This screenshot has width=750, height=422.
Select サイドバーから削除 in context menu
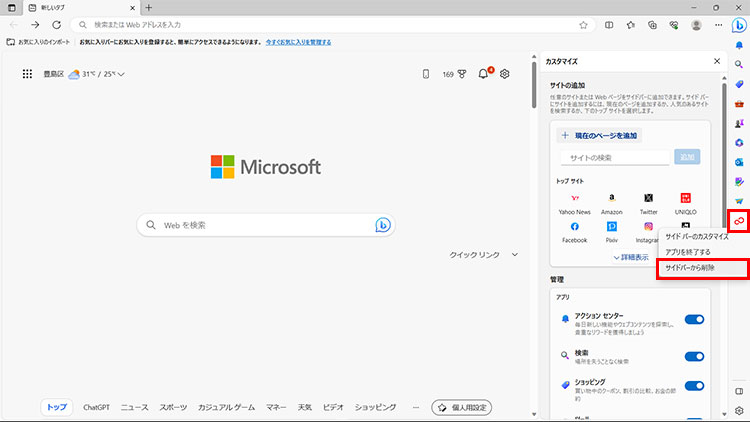click(x=690, y=268)
